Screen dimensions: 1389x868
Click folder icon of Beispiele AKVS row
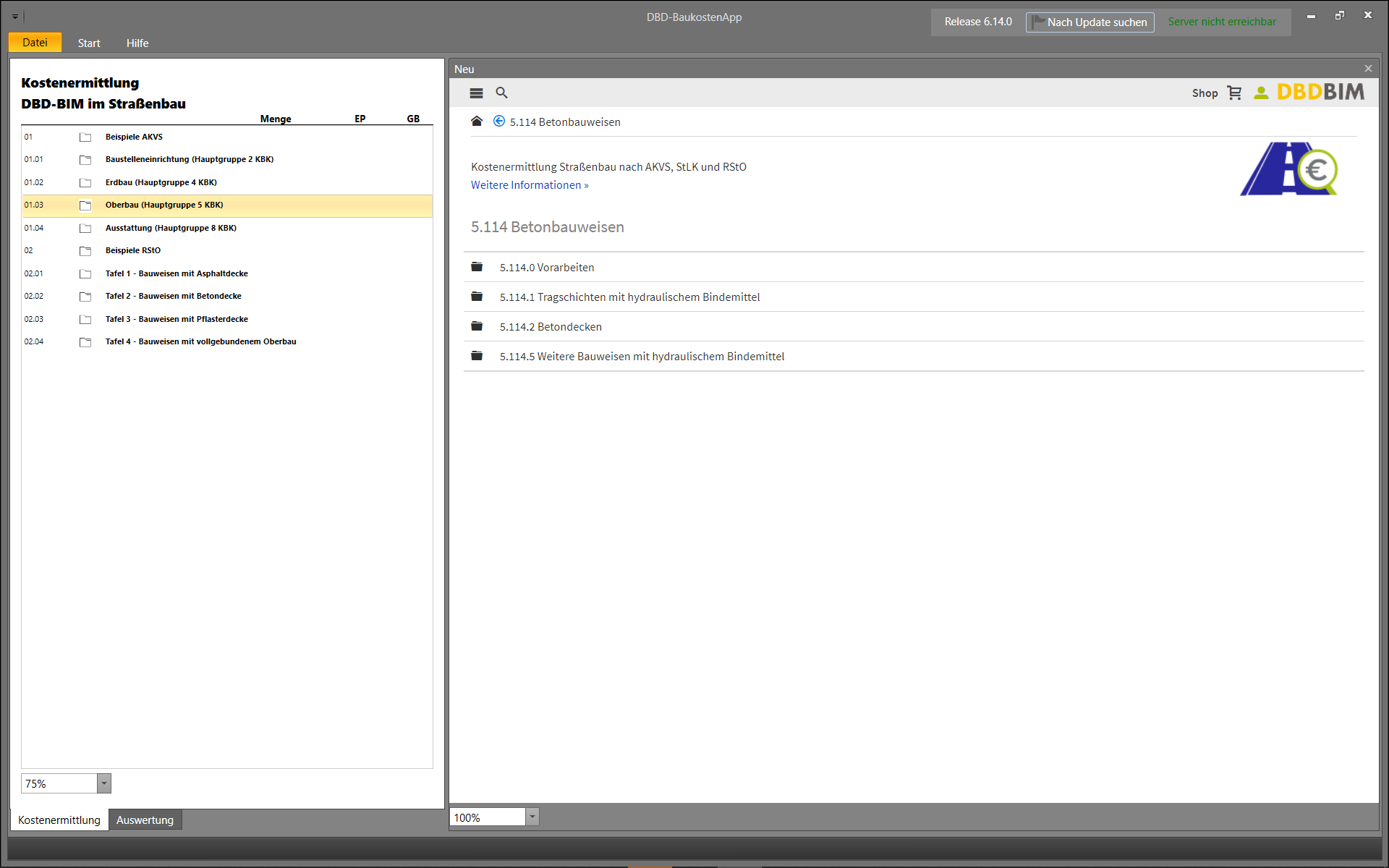pyautogui.click(x=85, y=137)
